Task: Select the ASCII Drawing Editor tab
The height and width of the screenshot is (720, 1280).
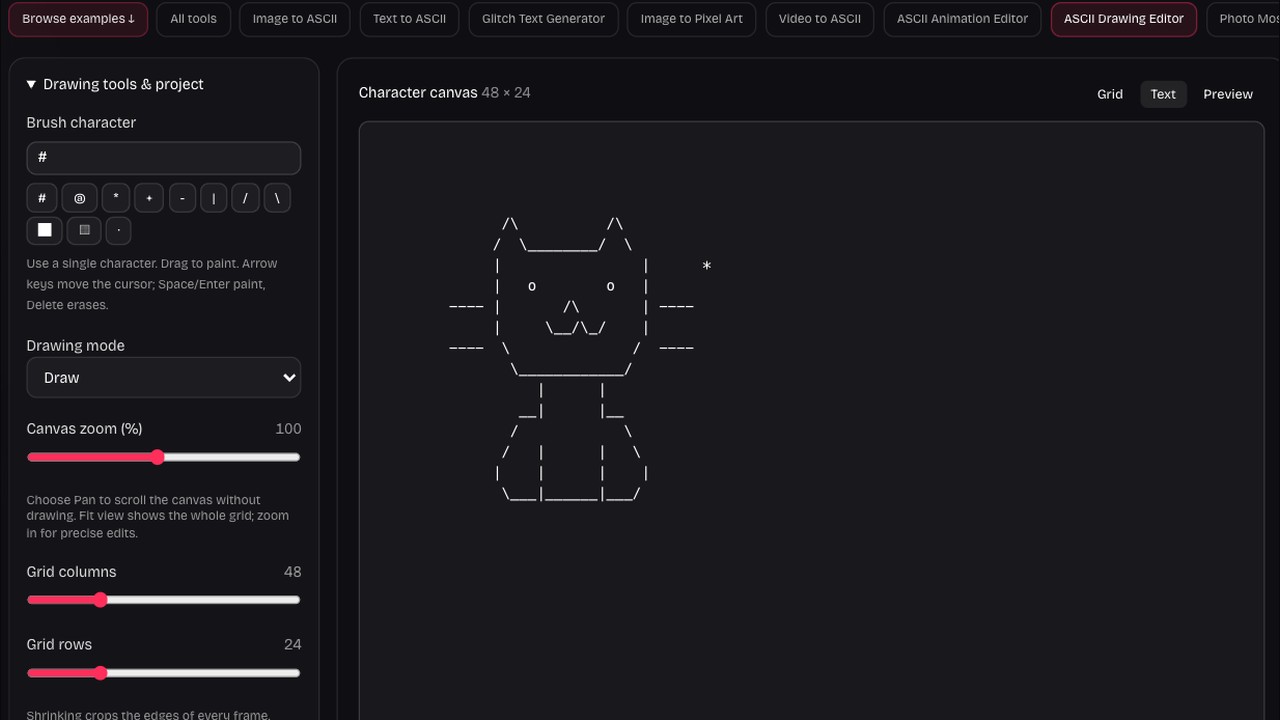Action: point(1124,19)
